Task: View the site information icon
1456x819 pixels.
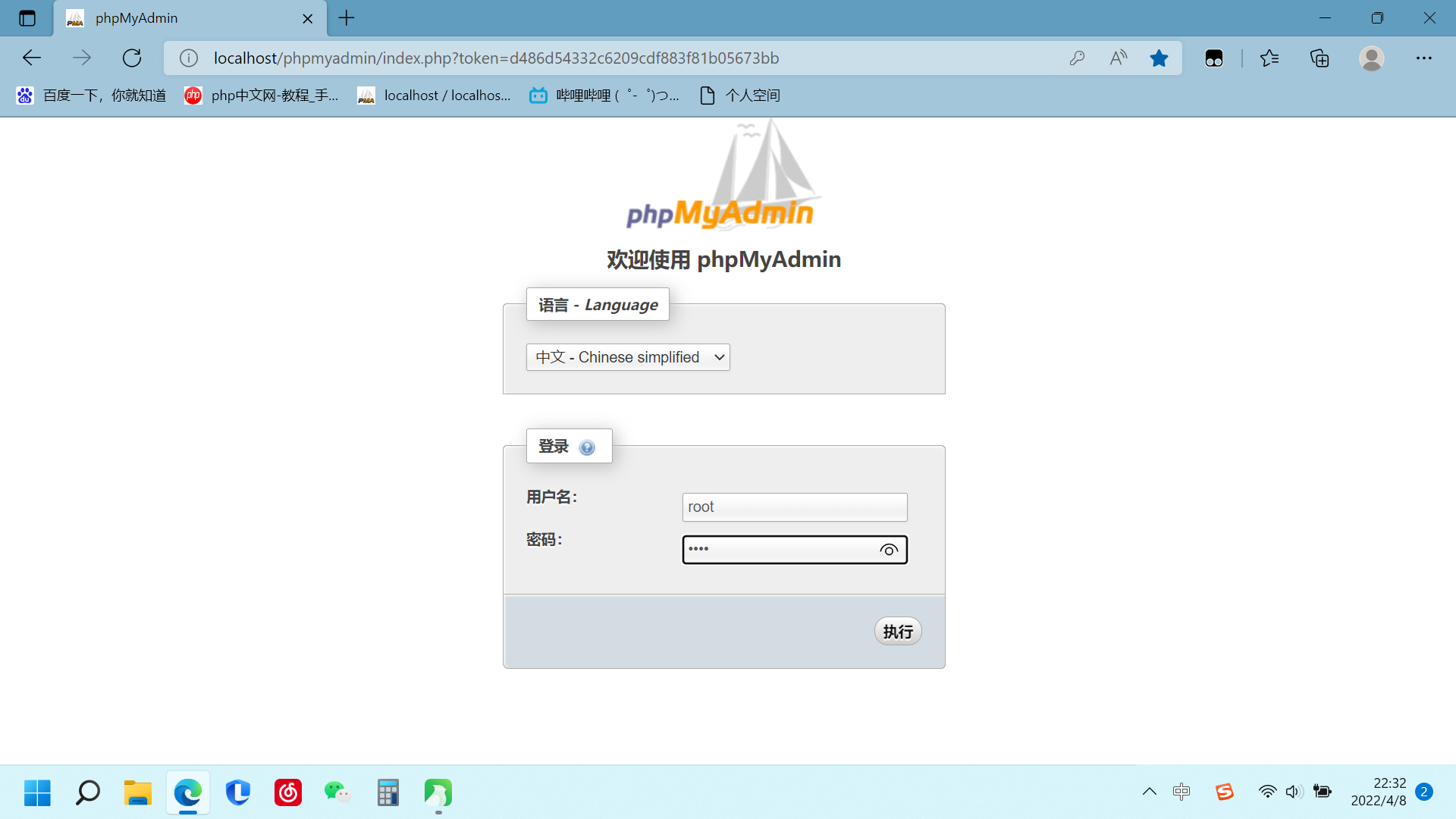Action: point(189,58)
